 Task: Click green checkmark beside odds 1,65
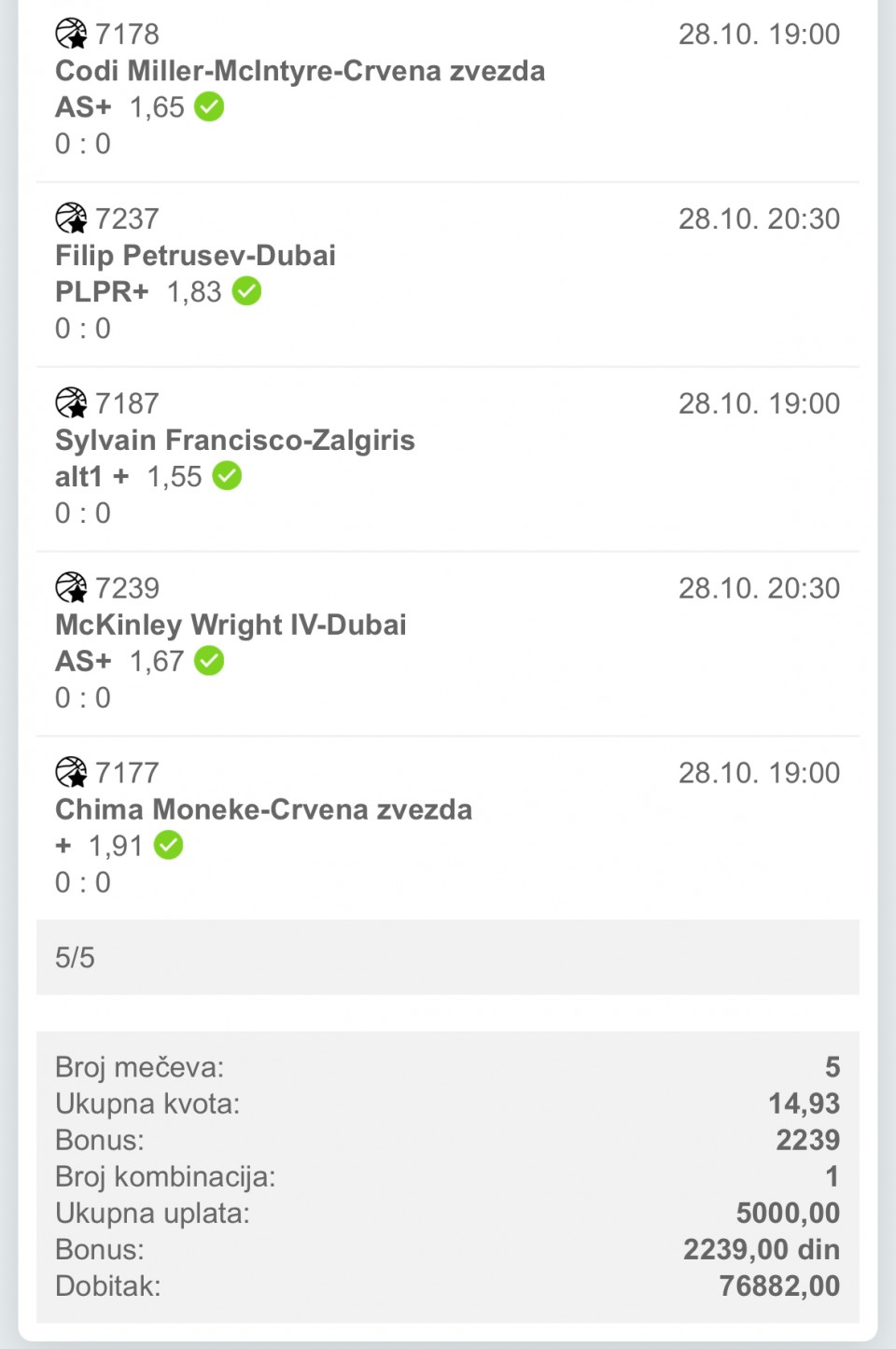click(209, 107)
